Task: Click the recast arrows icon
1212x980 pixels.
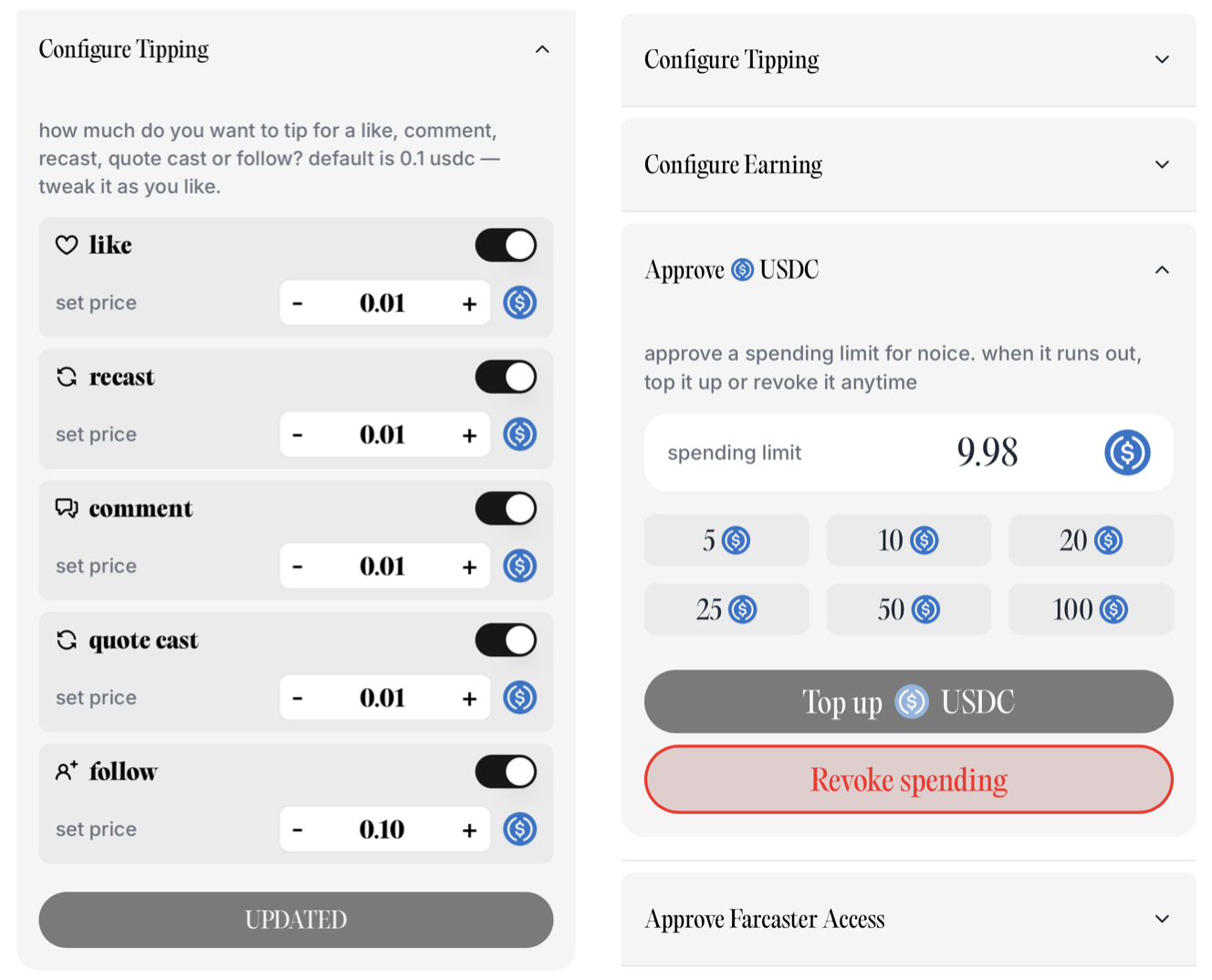Action: pos(67,377)
